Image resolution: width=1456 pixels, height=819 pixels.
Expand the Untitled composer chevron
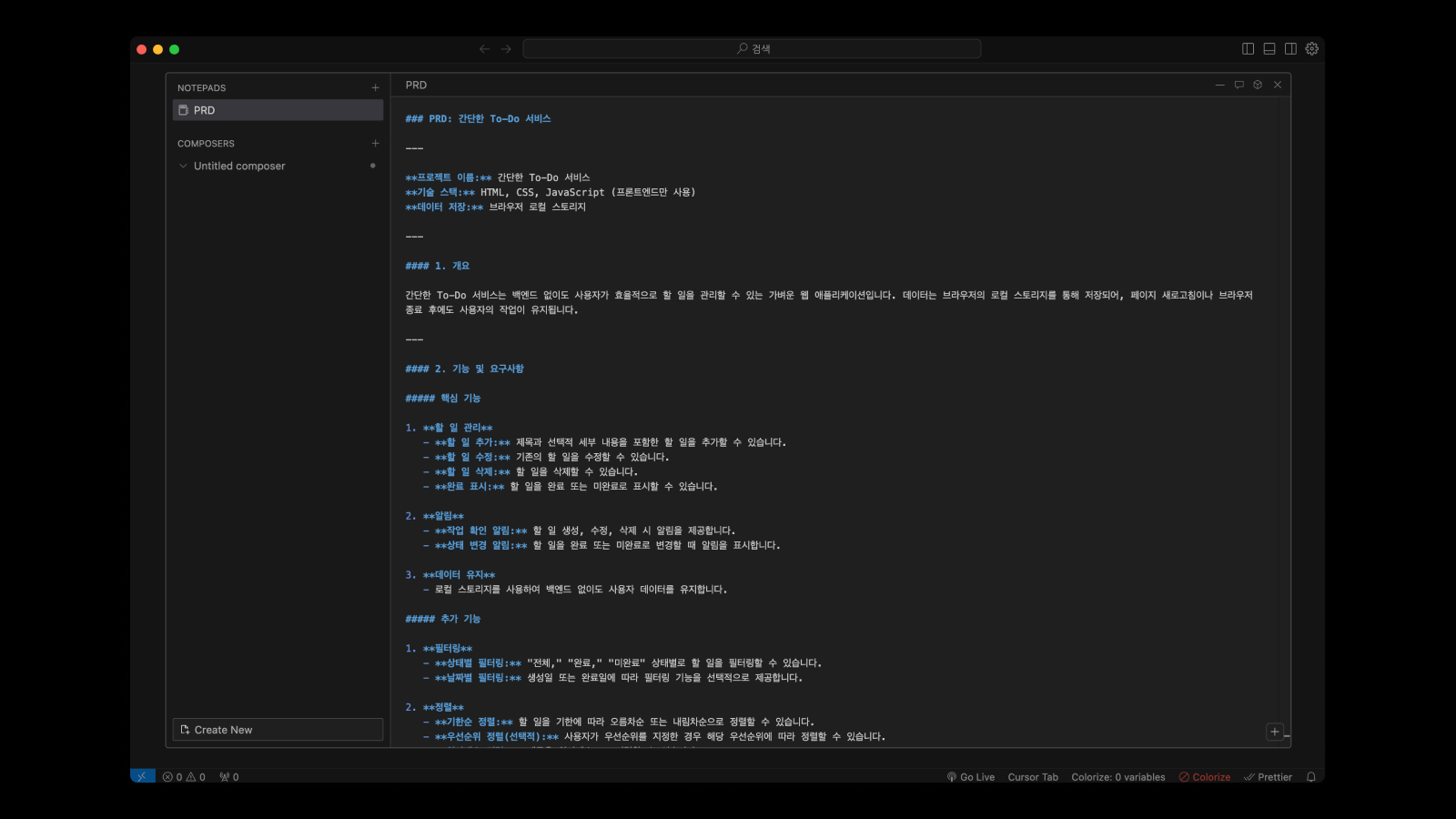pos(183,167)
